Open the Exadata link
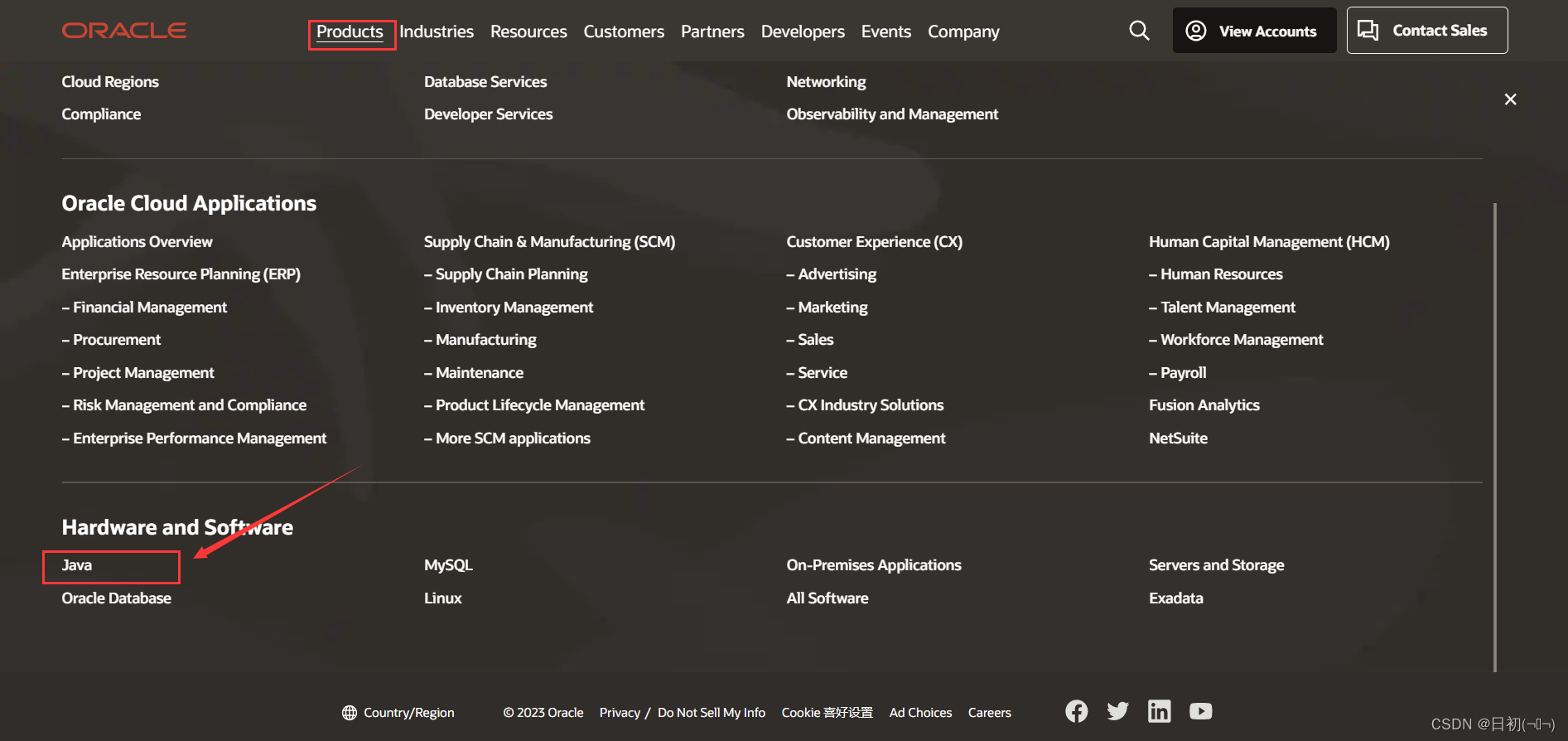Image resolution: width=1568 pixels, height=741 pixels. click(x=1175, y=598)
